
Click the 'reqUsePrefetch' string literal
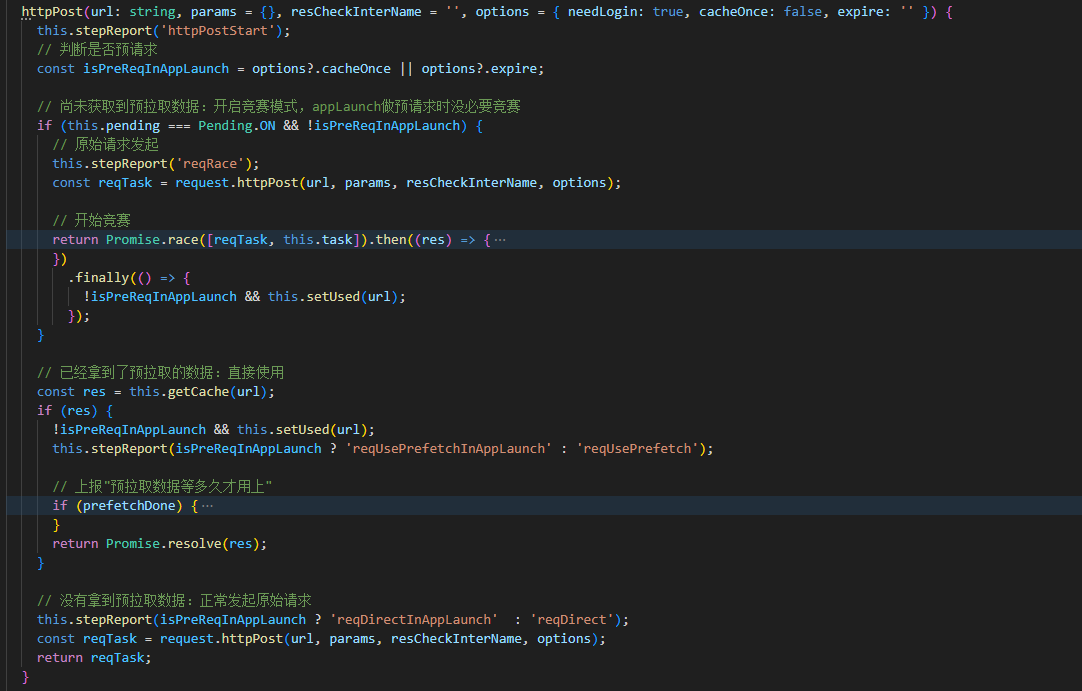click(x=638, y=449)
